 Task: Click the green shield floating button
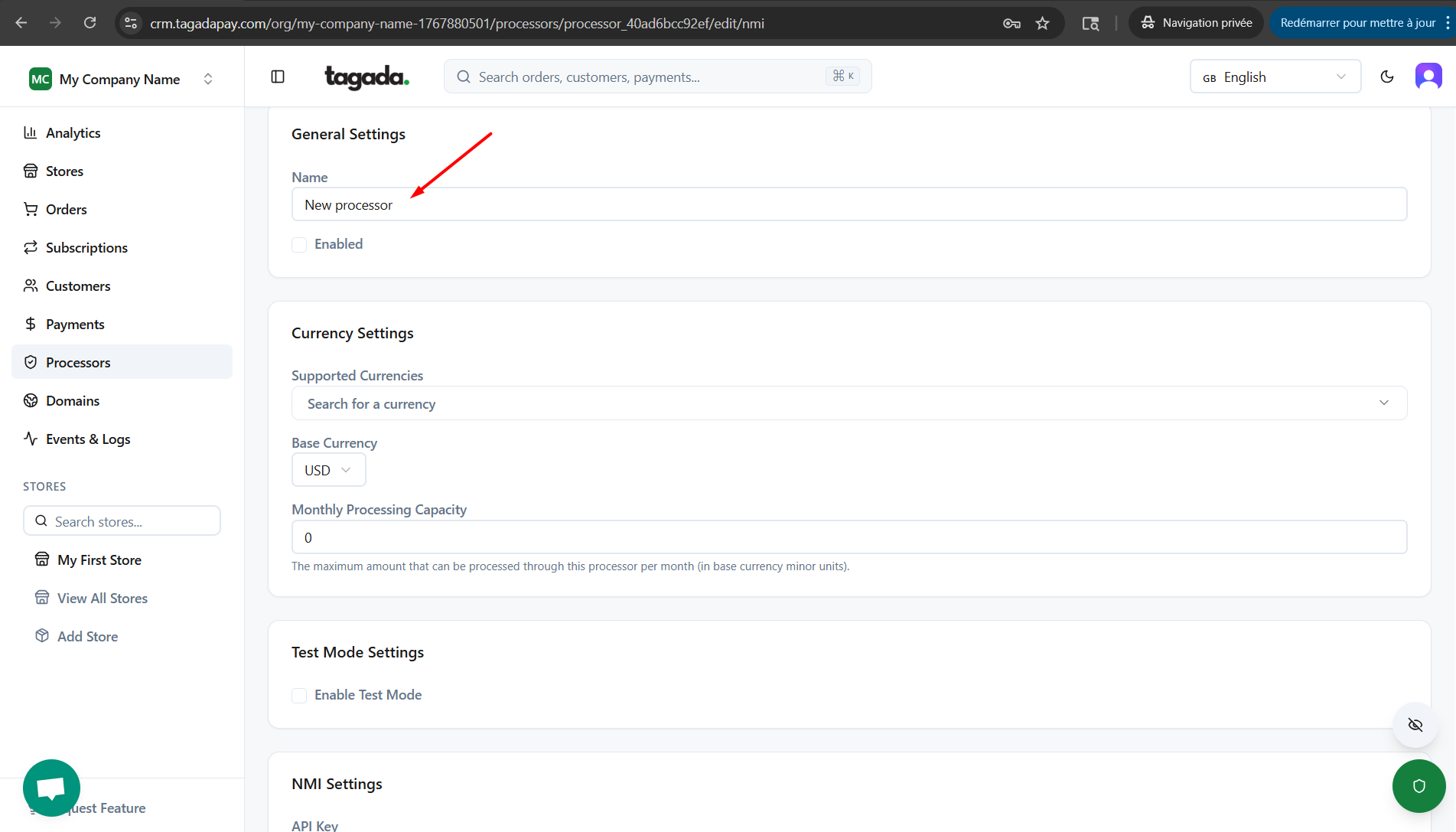[x=1419, y=785]
